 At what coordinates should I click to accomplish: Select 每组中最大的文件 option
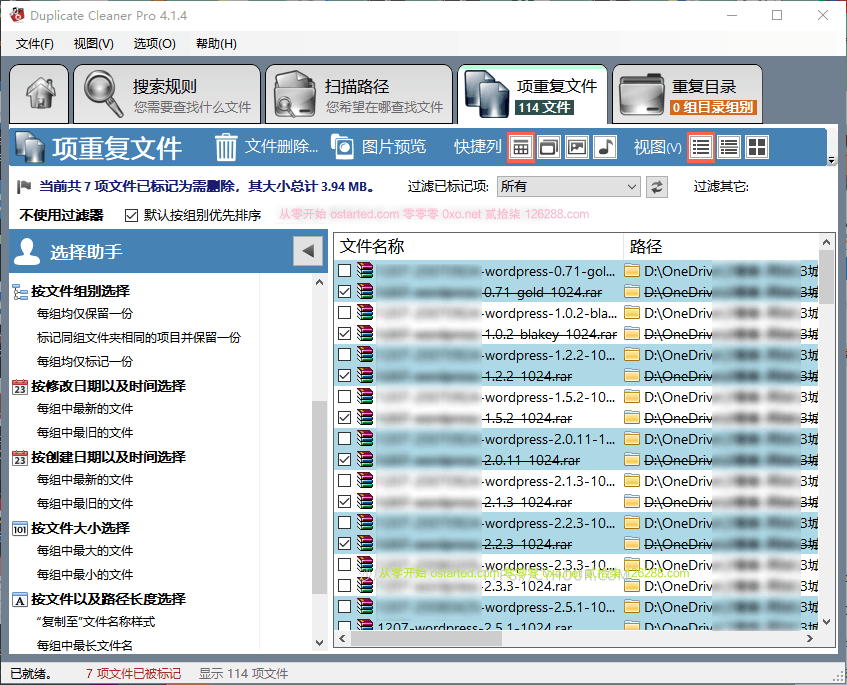point(85,551)
